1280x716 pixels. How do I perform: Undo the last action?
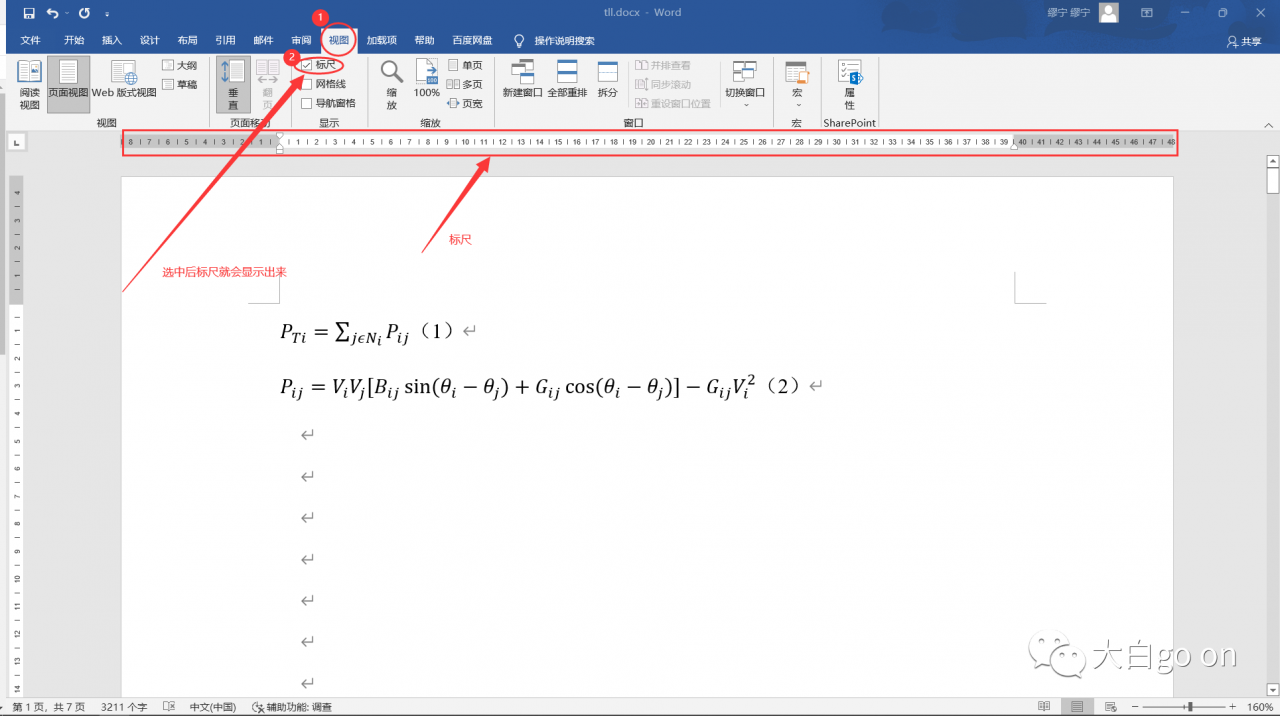(52, 13)
